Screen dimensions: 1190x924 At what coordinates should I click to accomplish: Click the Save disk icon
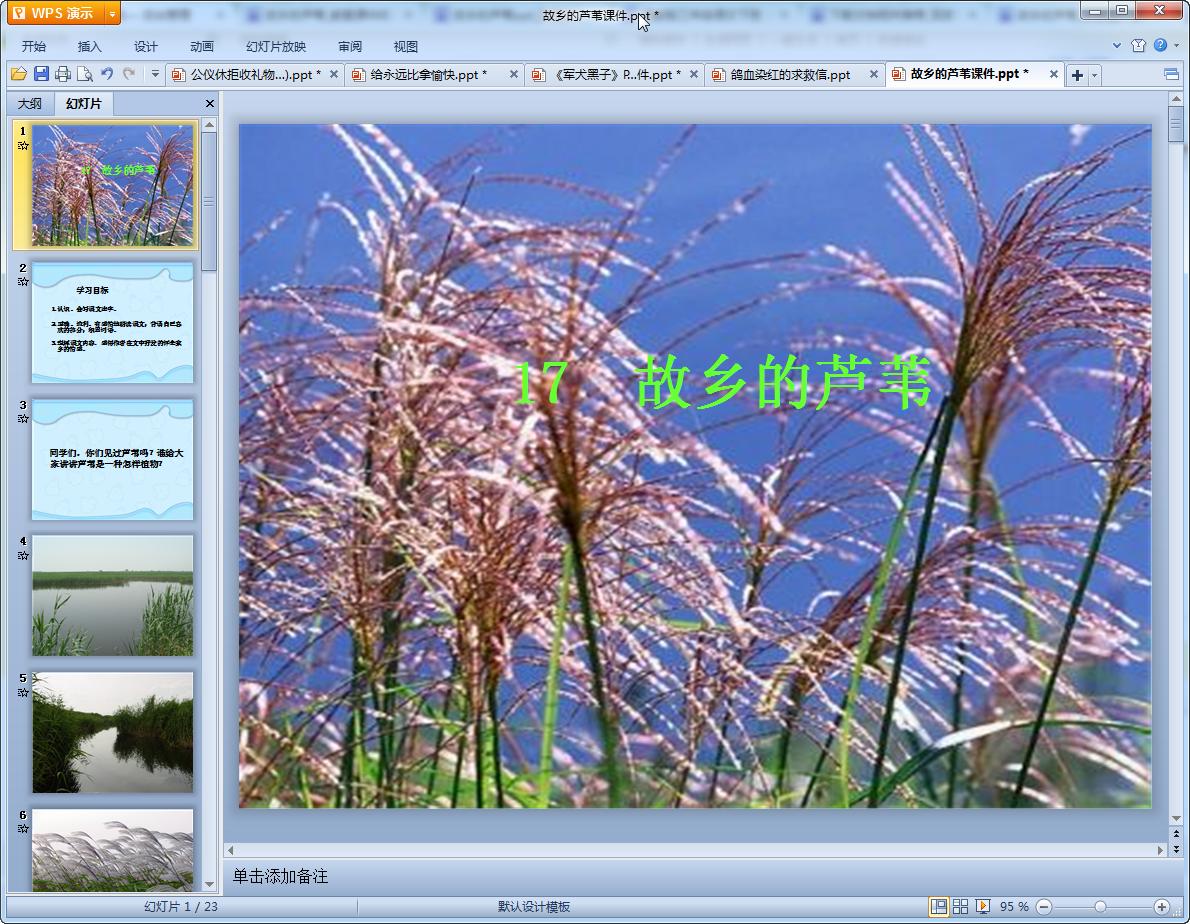point(41,74)
